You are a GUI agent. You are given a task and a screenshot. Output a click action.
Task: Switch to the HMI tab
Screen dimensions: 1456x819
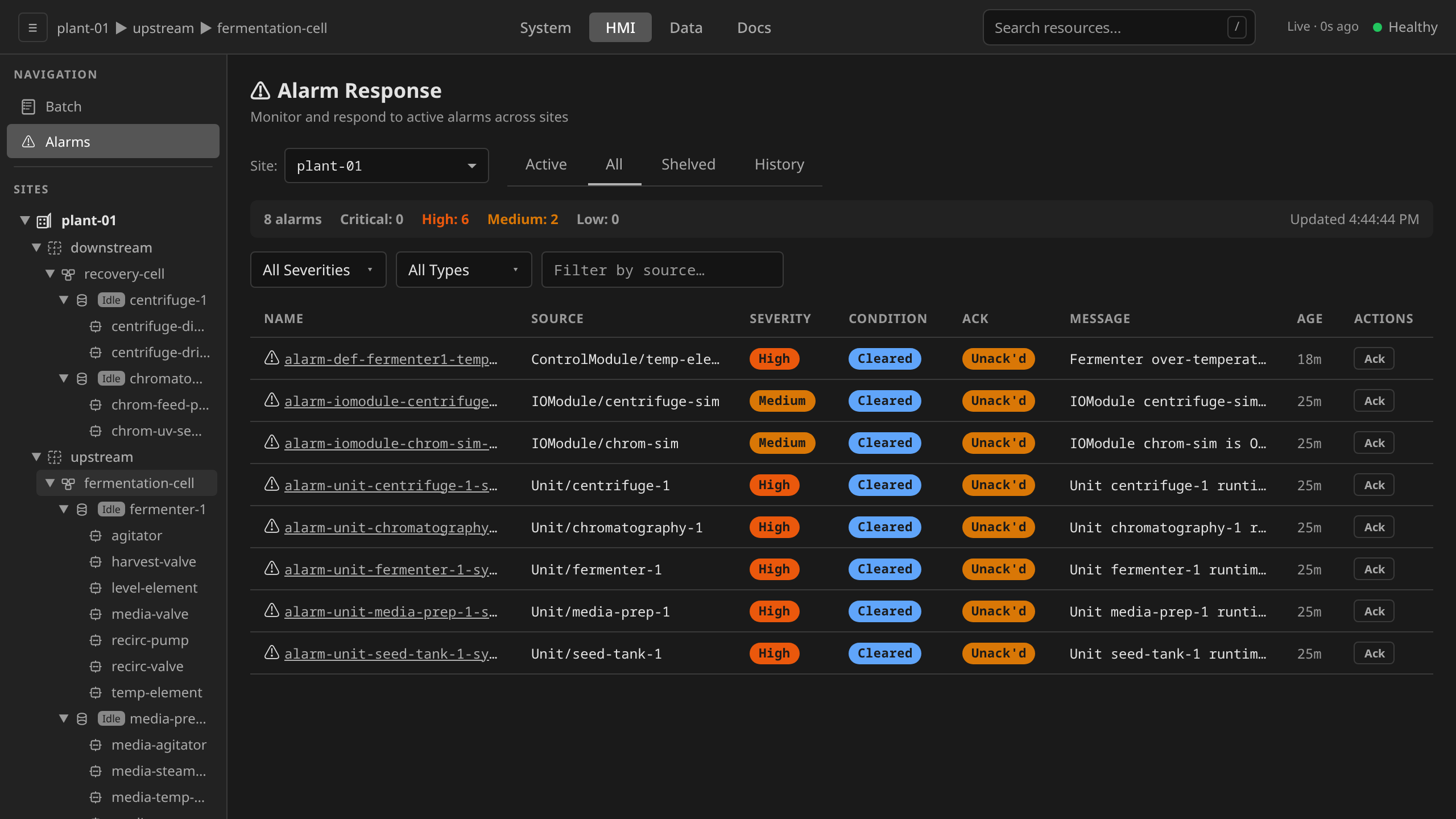[620, 27]
